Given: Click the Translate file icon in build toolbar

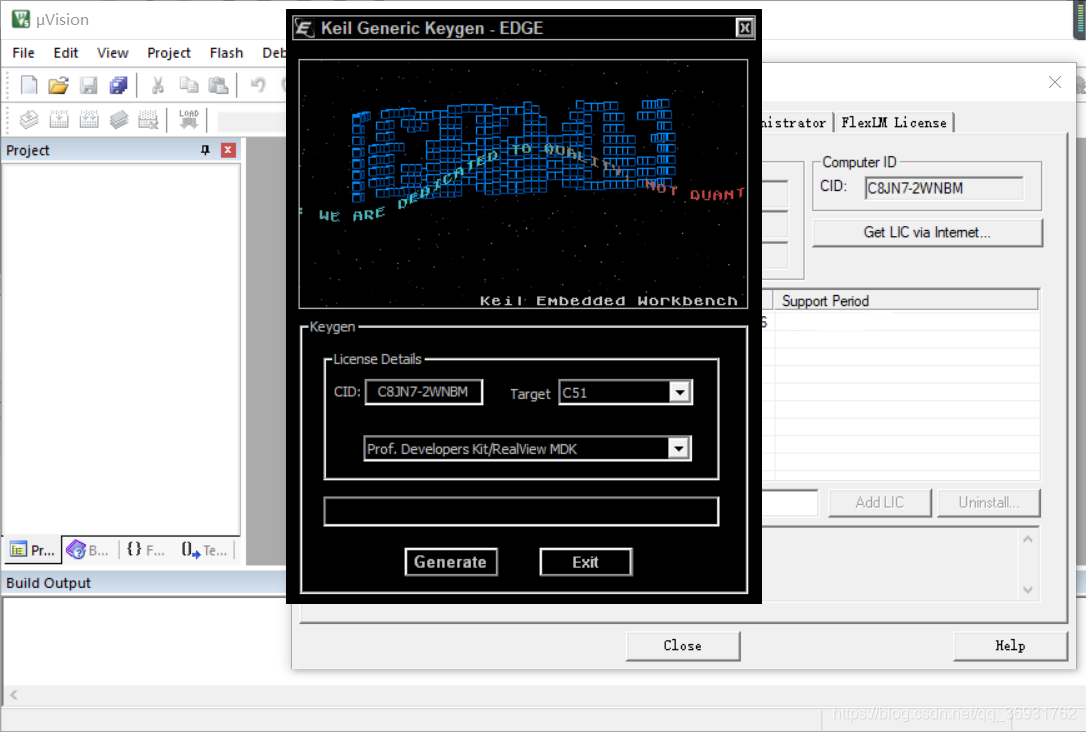Looking at the screenshot, I should (x=28, y=119).
